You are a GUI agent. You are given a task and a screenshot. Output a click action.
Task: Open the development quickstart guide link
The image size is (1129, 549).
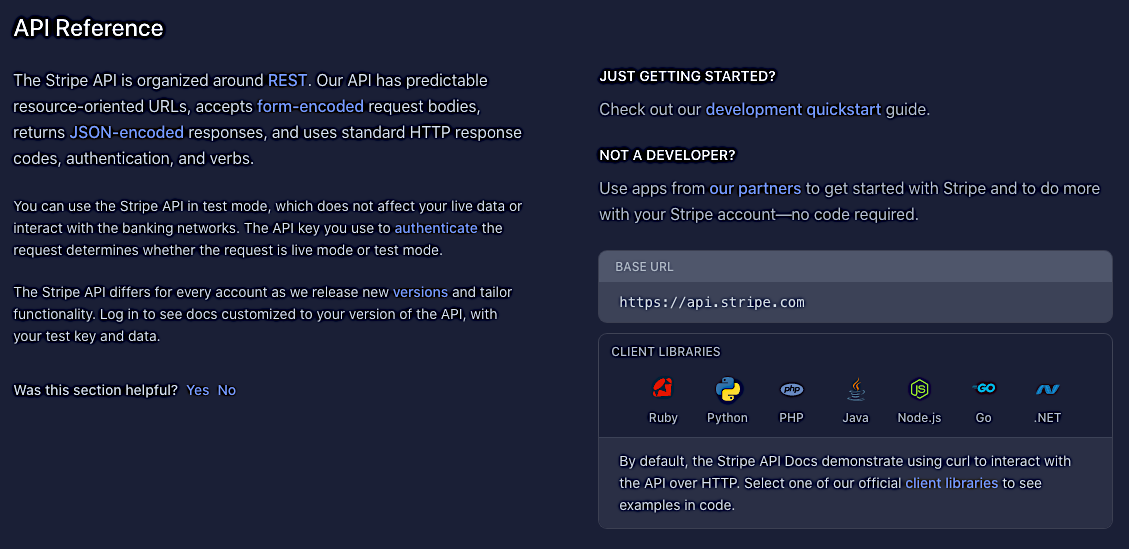(x=793, y=110)
